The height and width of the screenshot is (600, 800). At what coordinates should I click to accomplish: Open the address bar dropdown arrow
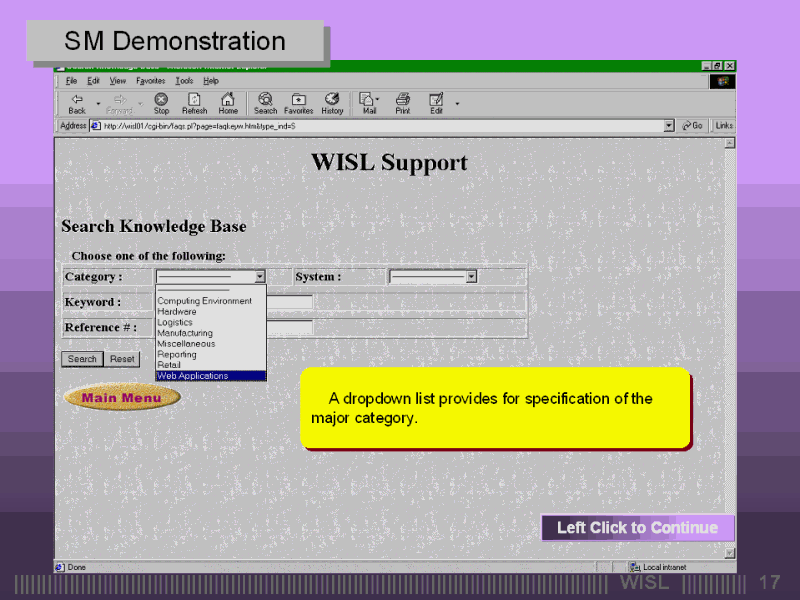click(x=669, y=126)
